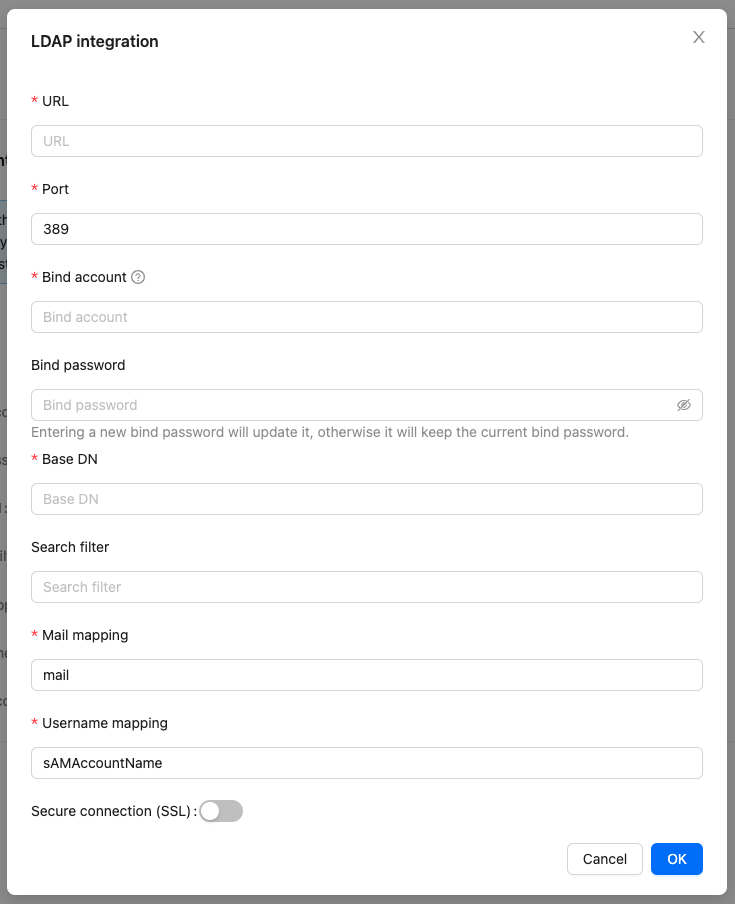735x904 pixels.
Task: Click the "Secure connection (SSL)" label text
Action: [x=110, y=811]
